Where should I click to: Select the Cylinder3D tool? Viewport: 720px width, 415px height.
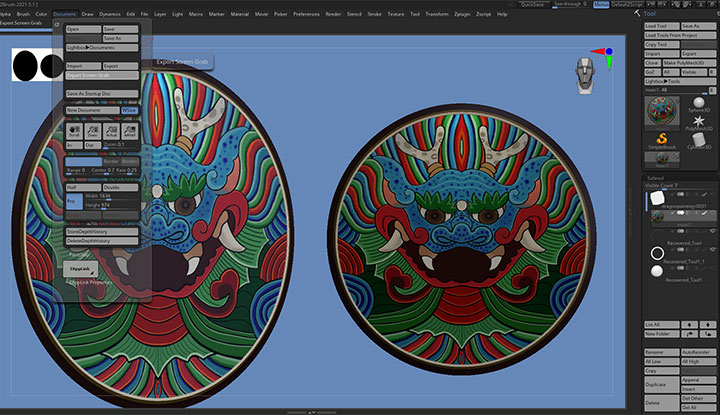pyautogui.click(x=699, y=141)
